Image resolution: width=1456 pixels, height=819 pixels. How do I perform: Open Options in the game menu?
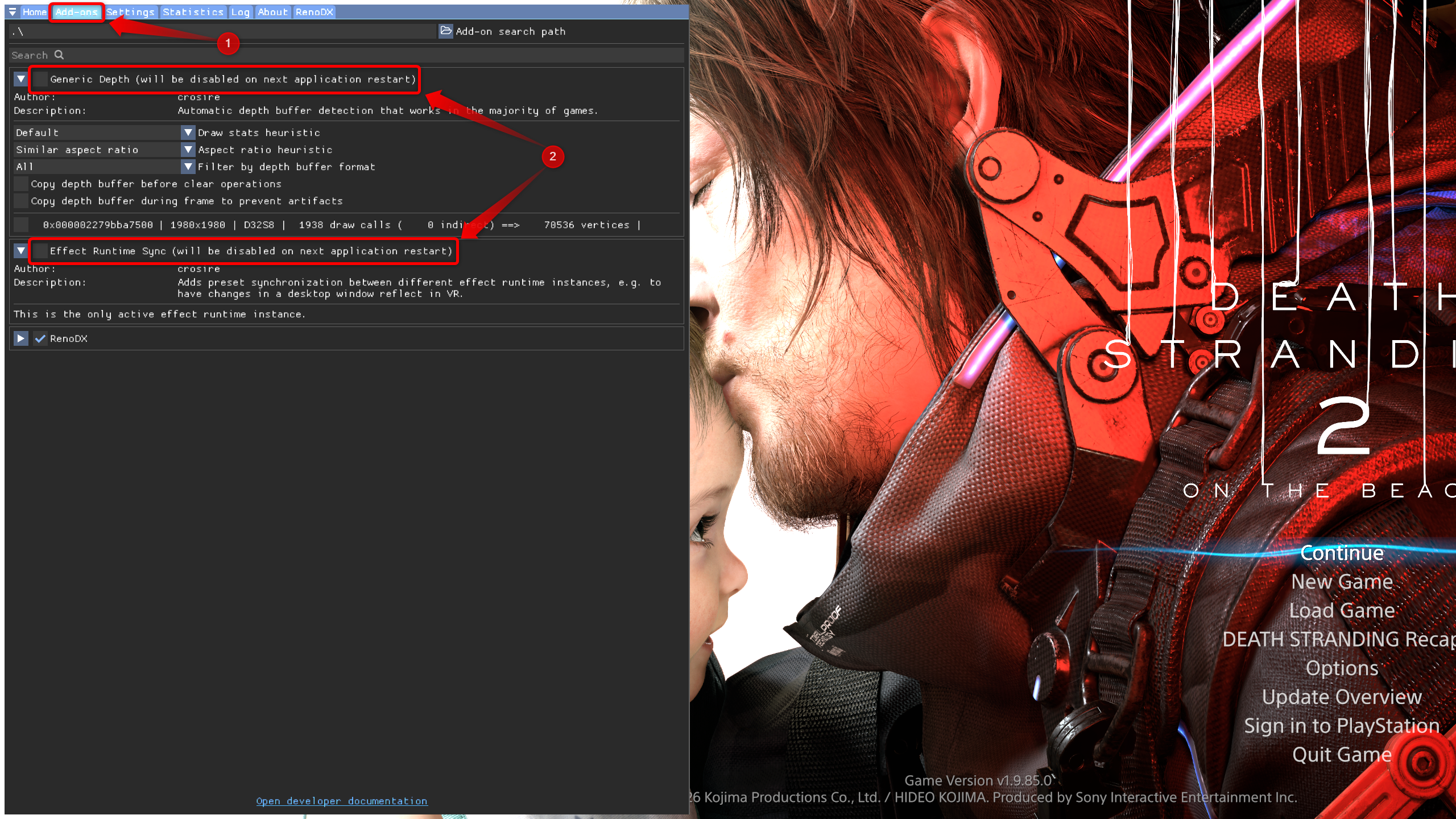1342,668
